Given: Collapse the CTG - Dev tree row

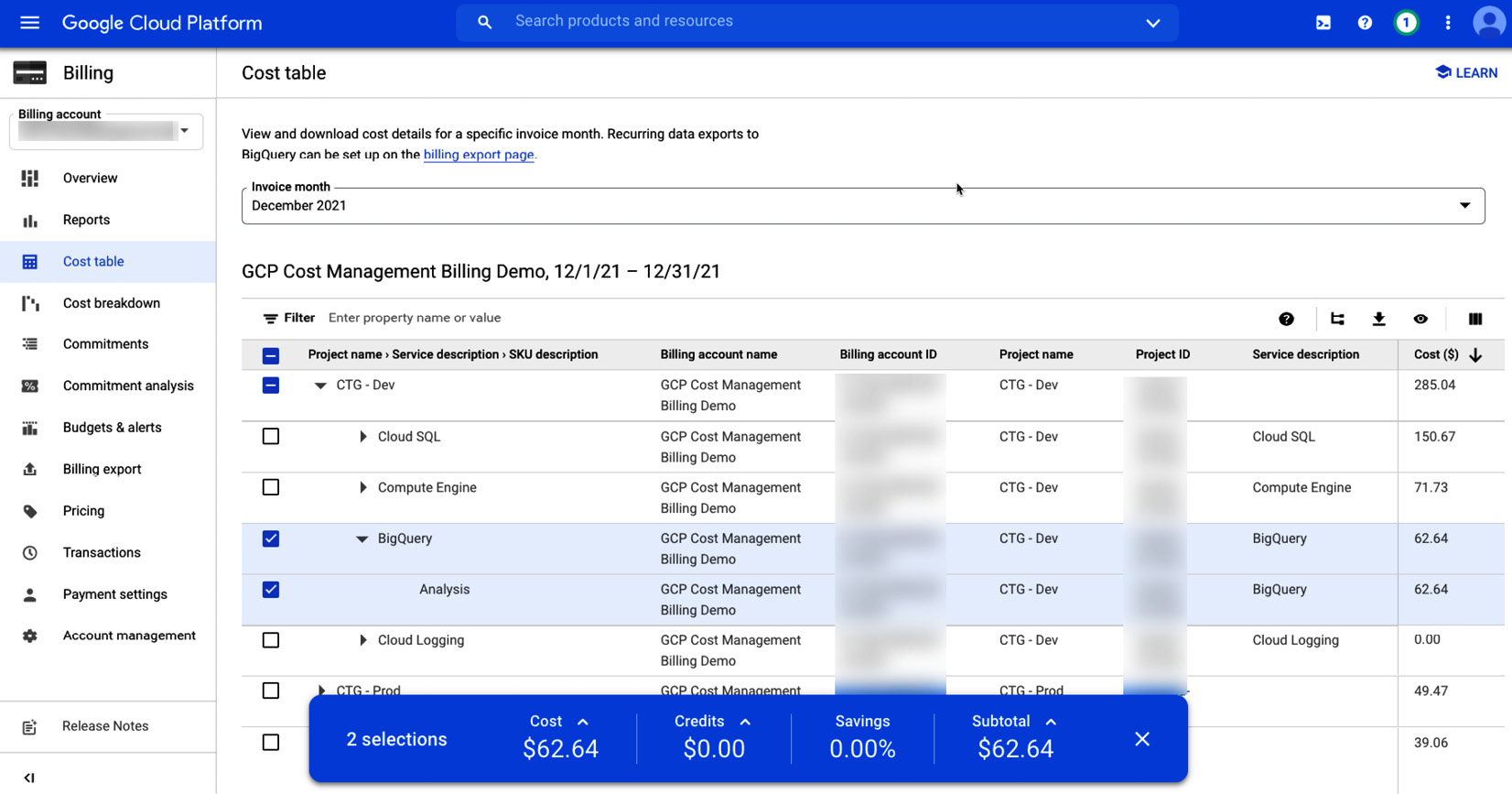Looking at the screenshot, I should [320, 386].
